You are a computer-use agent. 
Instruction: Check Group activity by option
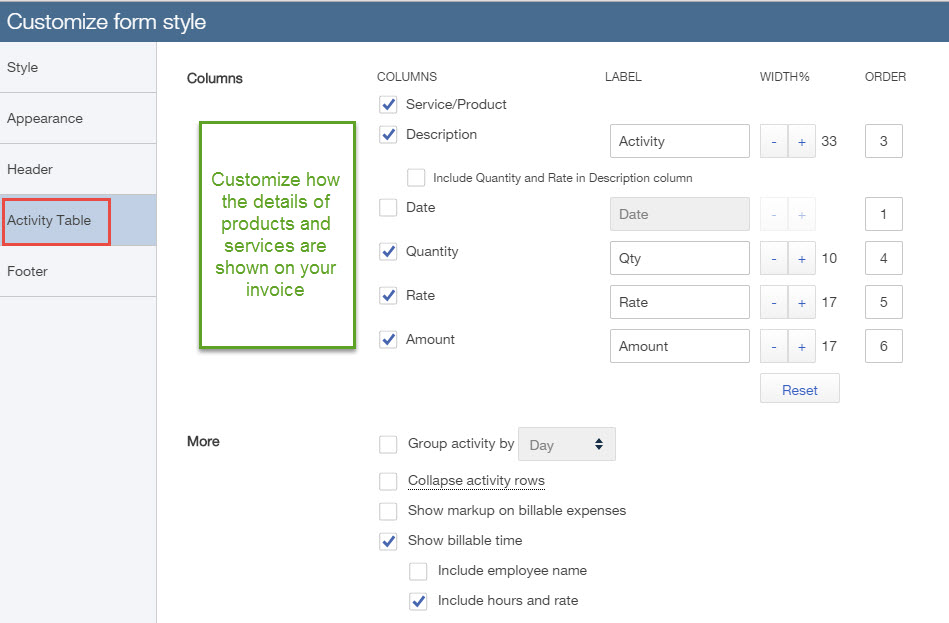(388, 444)
